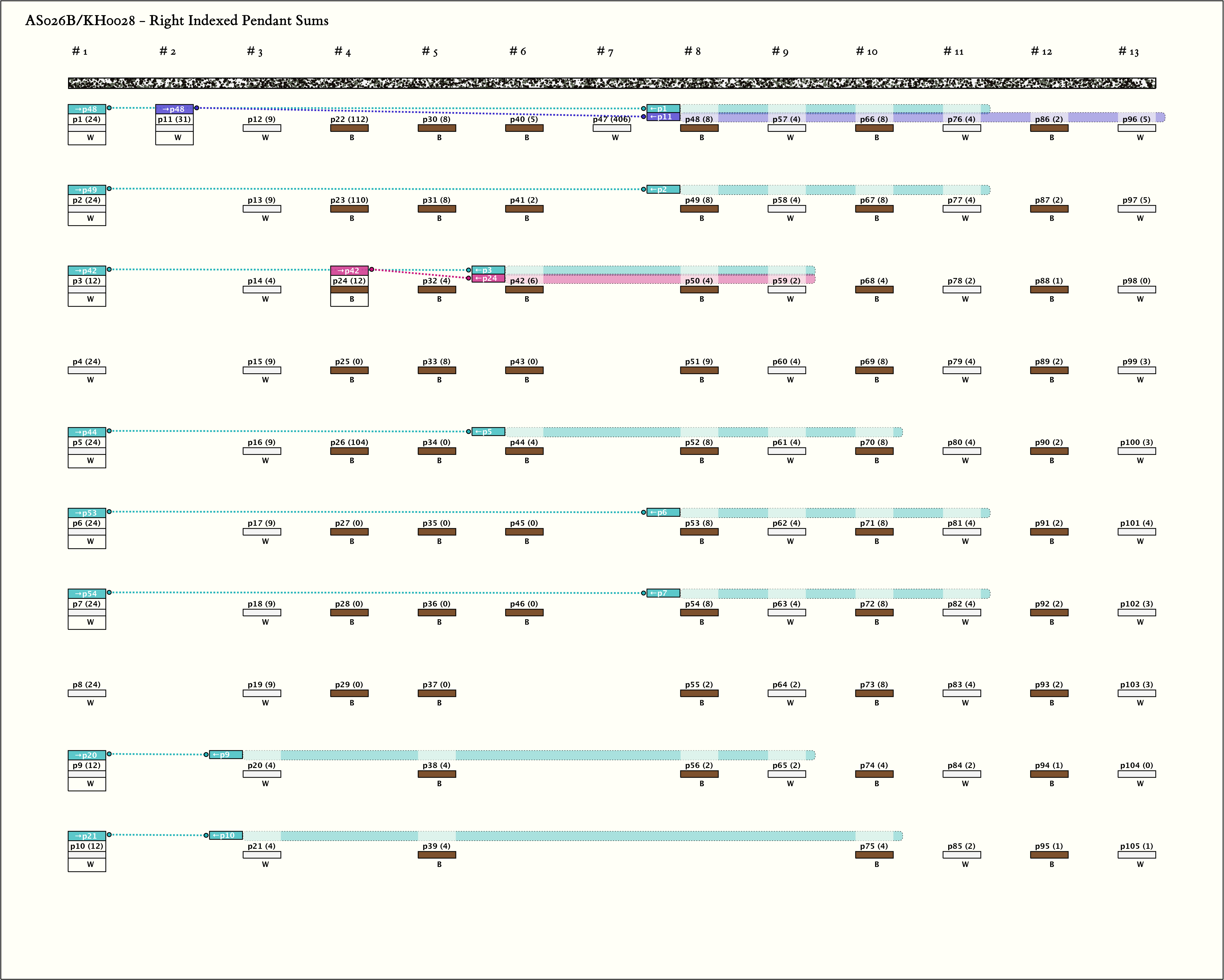Click the teal →p48 tag above p1
1224x980 pixels.
(87, 109)
